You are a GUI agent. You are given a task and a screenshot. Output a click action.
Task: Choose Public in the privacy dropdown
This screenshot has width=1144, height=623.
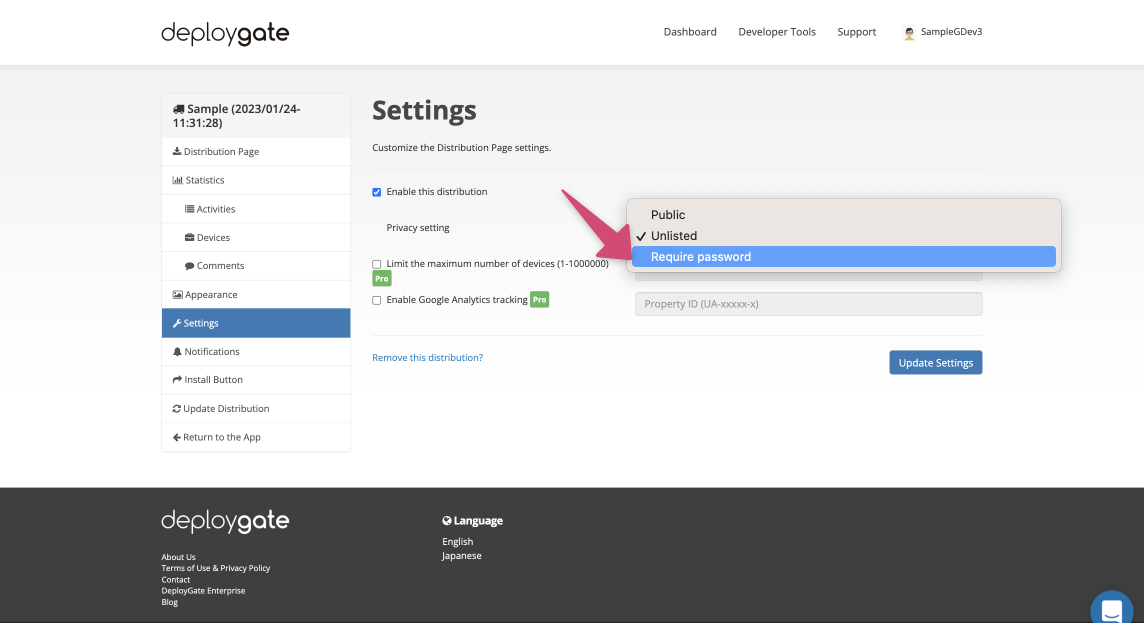tap(667, 214)
